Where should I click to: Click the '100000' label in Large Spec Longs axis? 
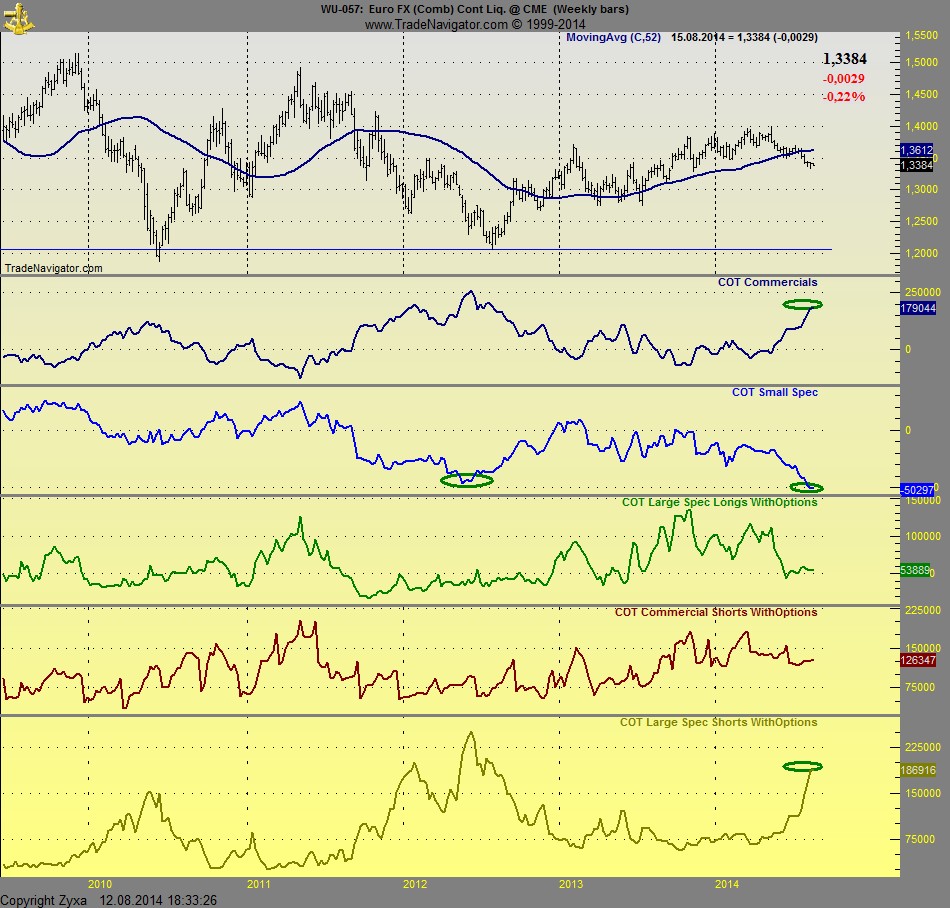(x=923, y=537)
